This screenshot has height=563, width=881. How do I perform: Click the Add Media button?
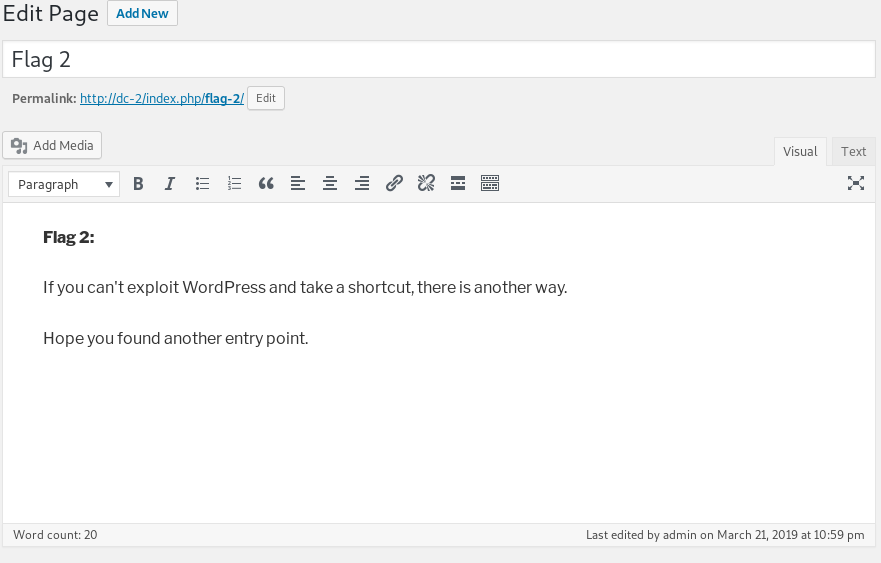[52, 146]
